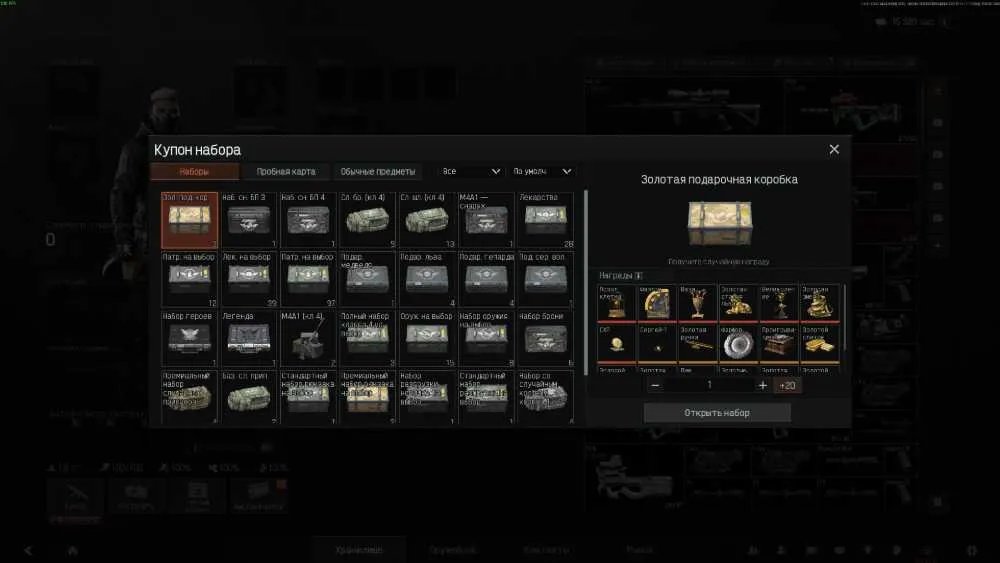The image size is (1000, 563).
Task: Switch to the Пробная карта tab
Action: point(286,172)
